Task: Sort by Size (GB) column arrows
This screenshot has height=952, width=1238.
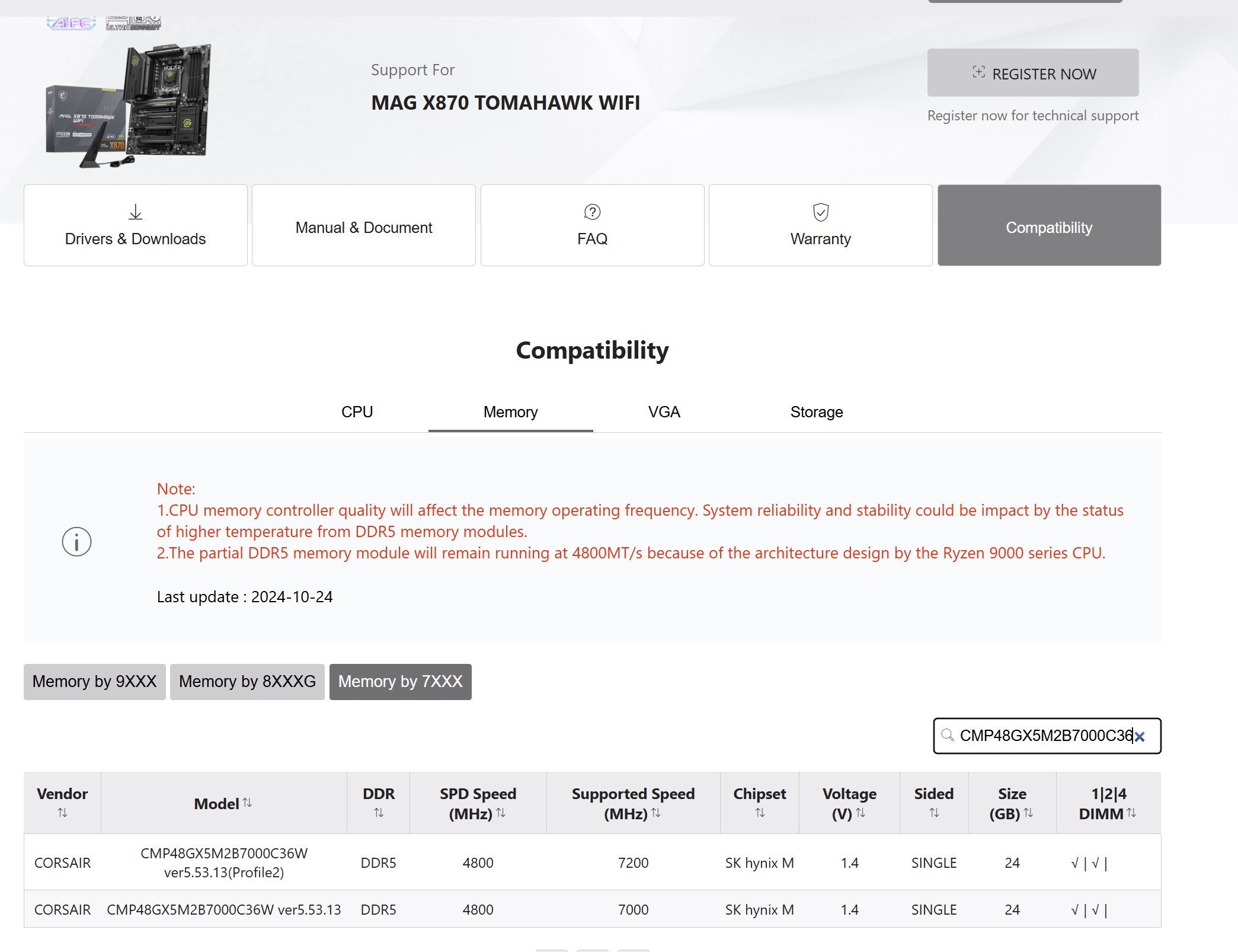Action: (x=1028, y=813)
